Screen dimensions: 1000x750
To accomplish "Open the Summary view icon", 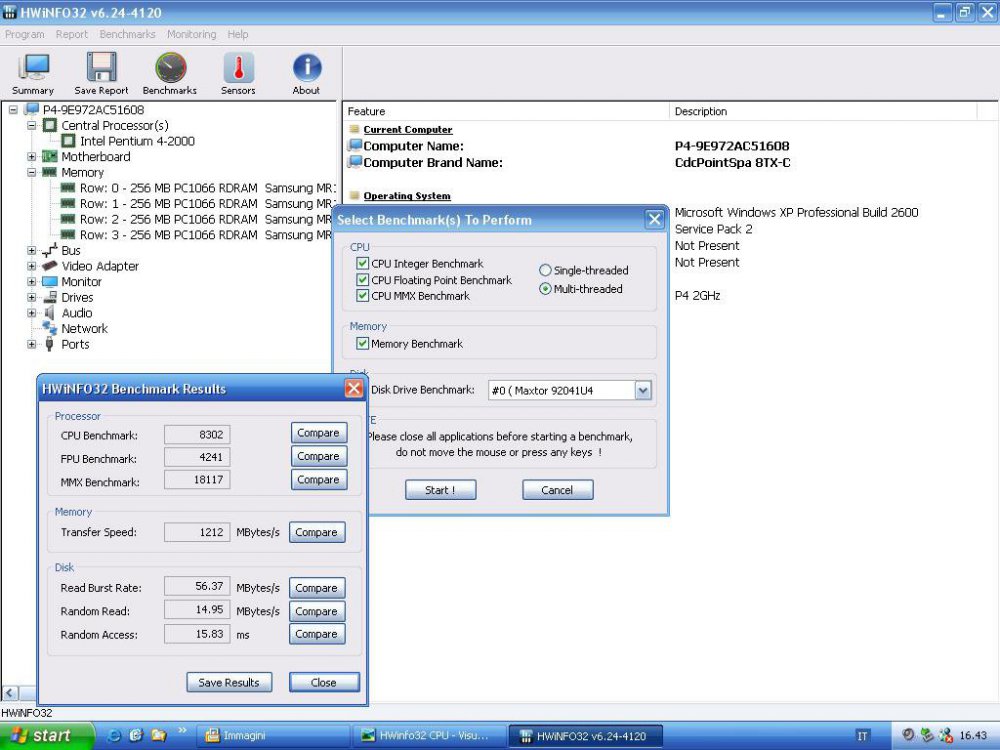I will pyautogui.click(x=32, y=70).
